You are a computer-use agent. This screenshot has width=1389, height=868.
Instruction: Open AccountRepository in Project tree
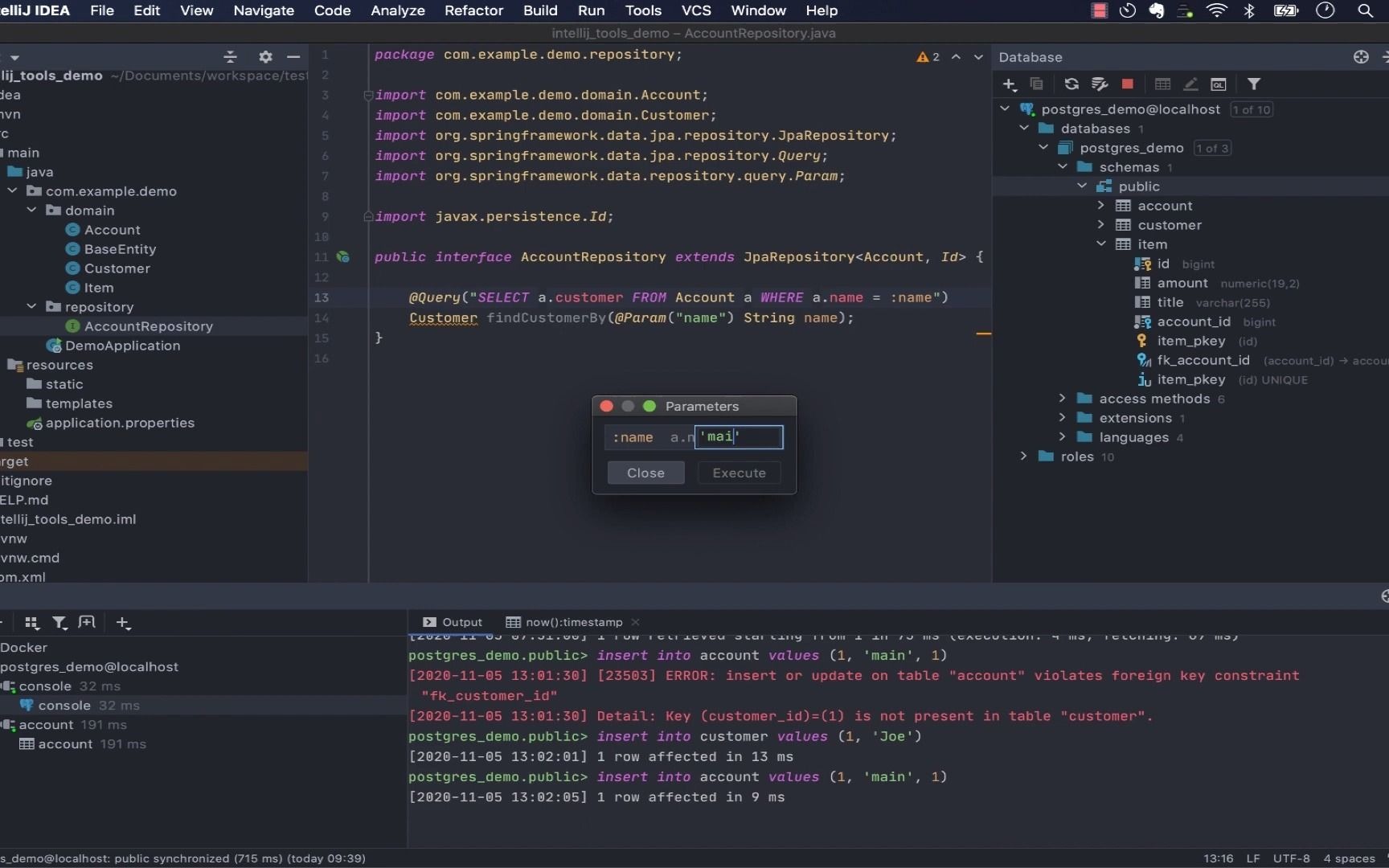149,326
